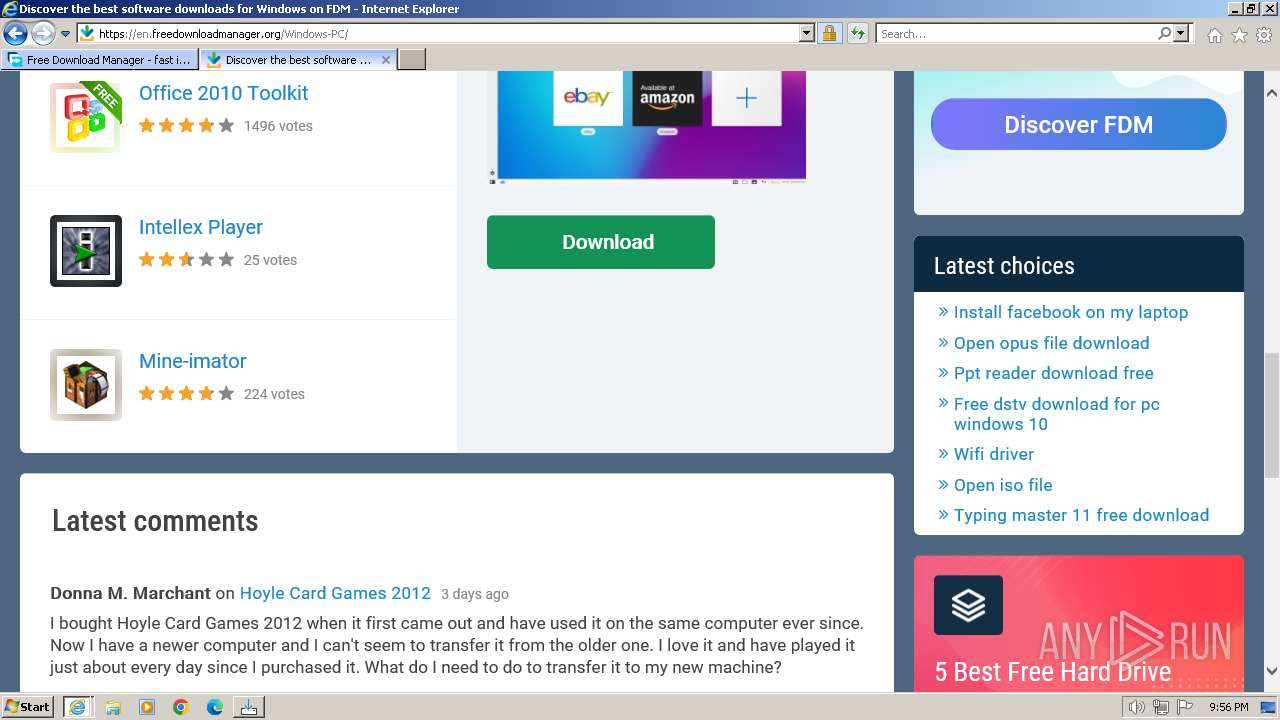
Task: Click the green Download button
Action: tap(601, 242)
